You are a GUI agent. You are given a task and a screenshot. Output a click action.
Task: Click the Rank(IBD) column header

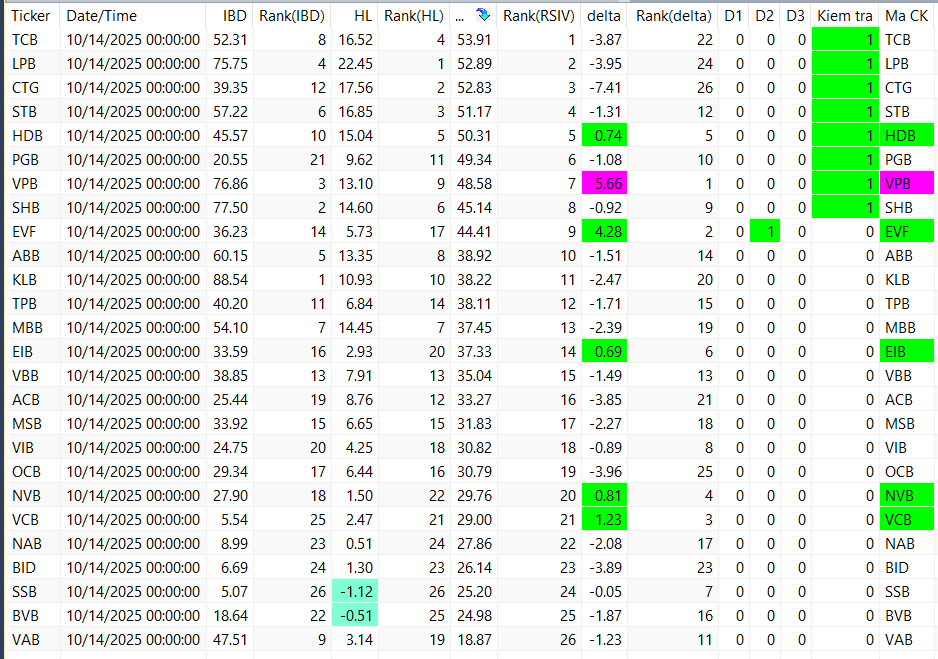292,16
